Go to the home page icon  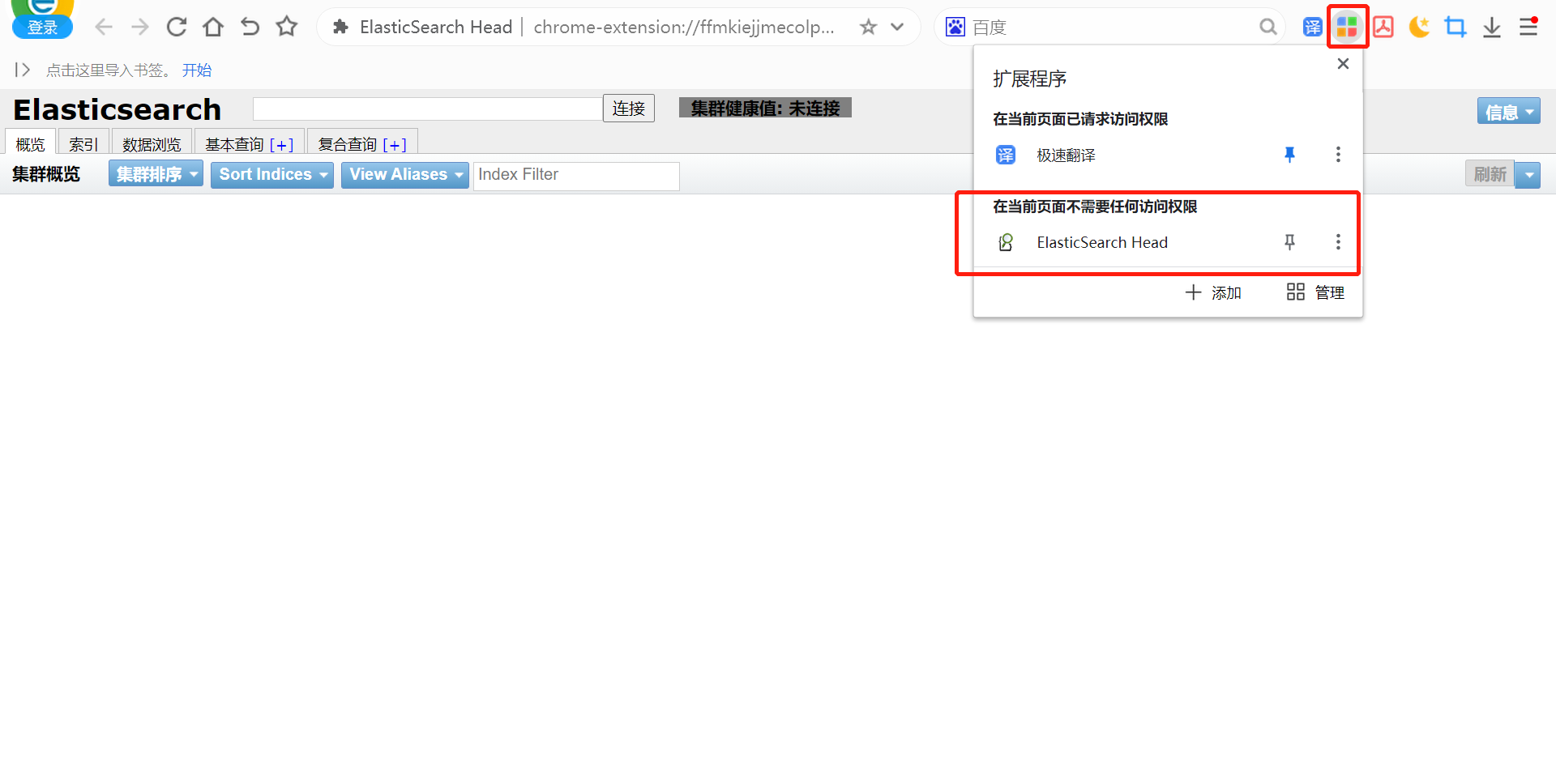(x=213, y=28)
